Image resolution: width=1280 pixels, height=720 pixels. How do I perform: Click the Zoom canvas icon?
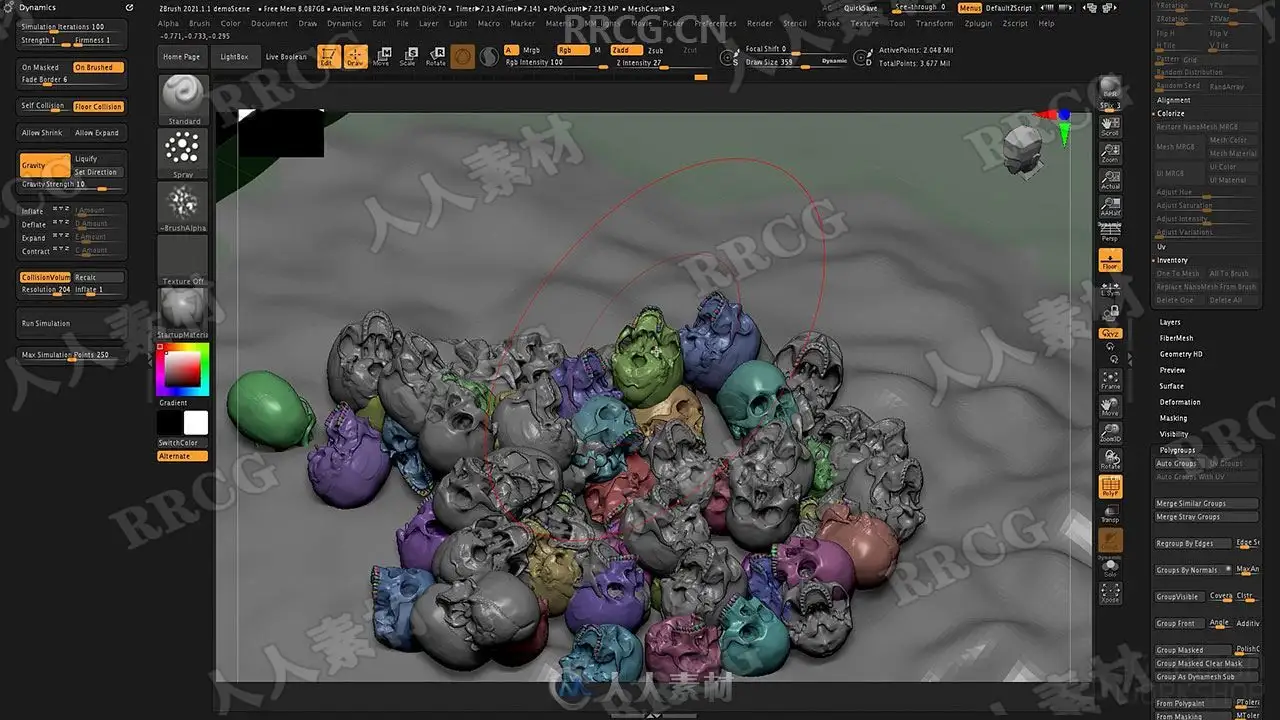[1110, 153]
